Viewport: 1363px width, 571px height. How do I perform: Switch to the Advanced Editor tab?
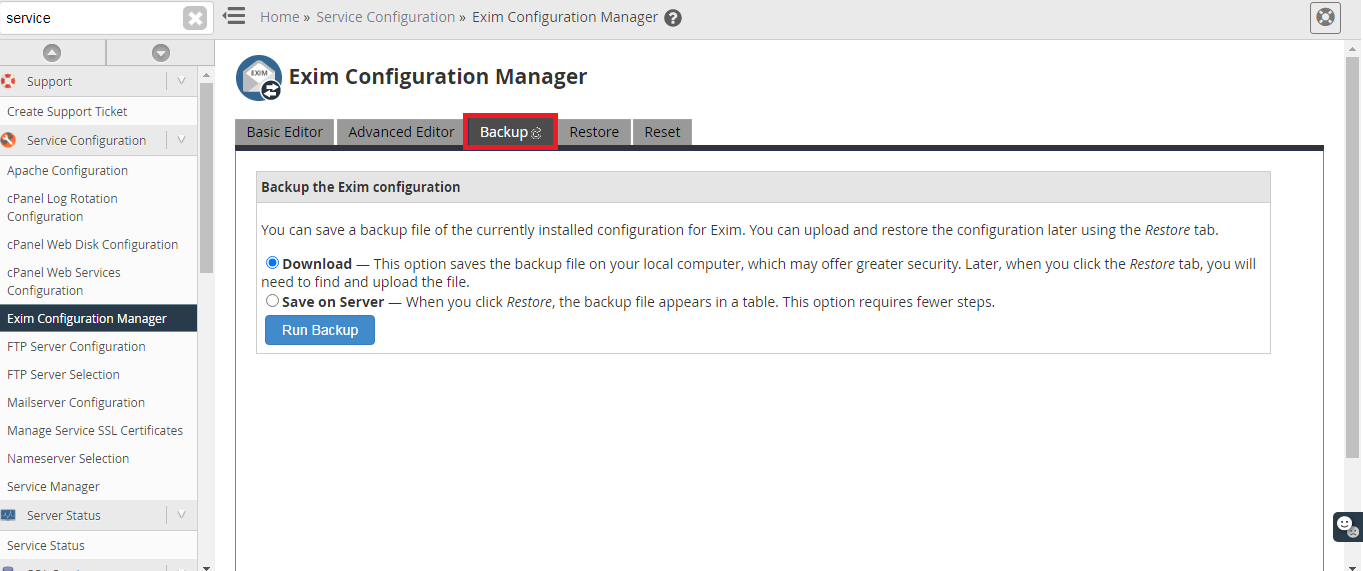point(401,132)
